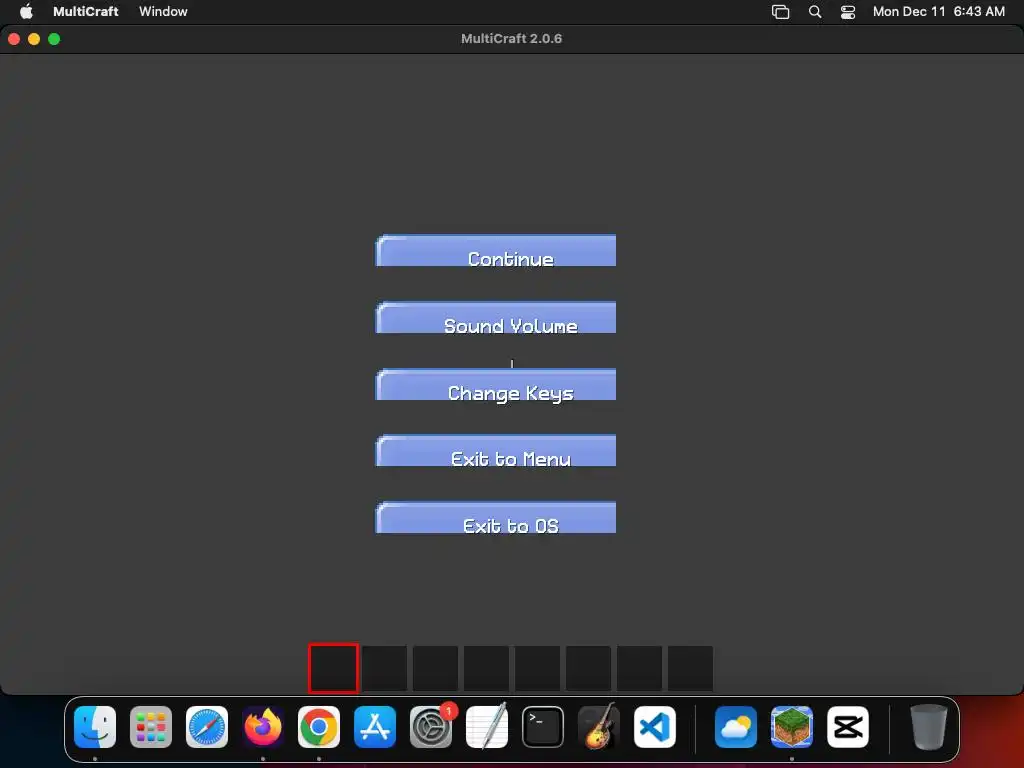Image resolution: width=1024 pixels, height=768 pixels.
Task: Open the Window menu in menu bar
Action: tap(163, 11)
